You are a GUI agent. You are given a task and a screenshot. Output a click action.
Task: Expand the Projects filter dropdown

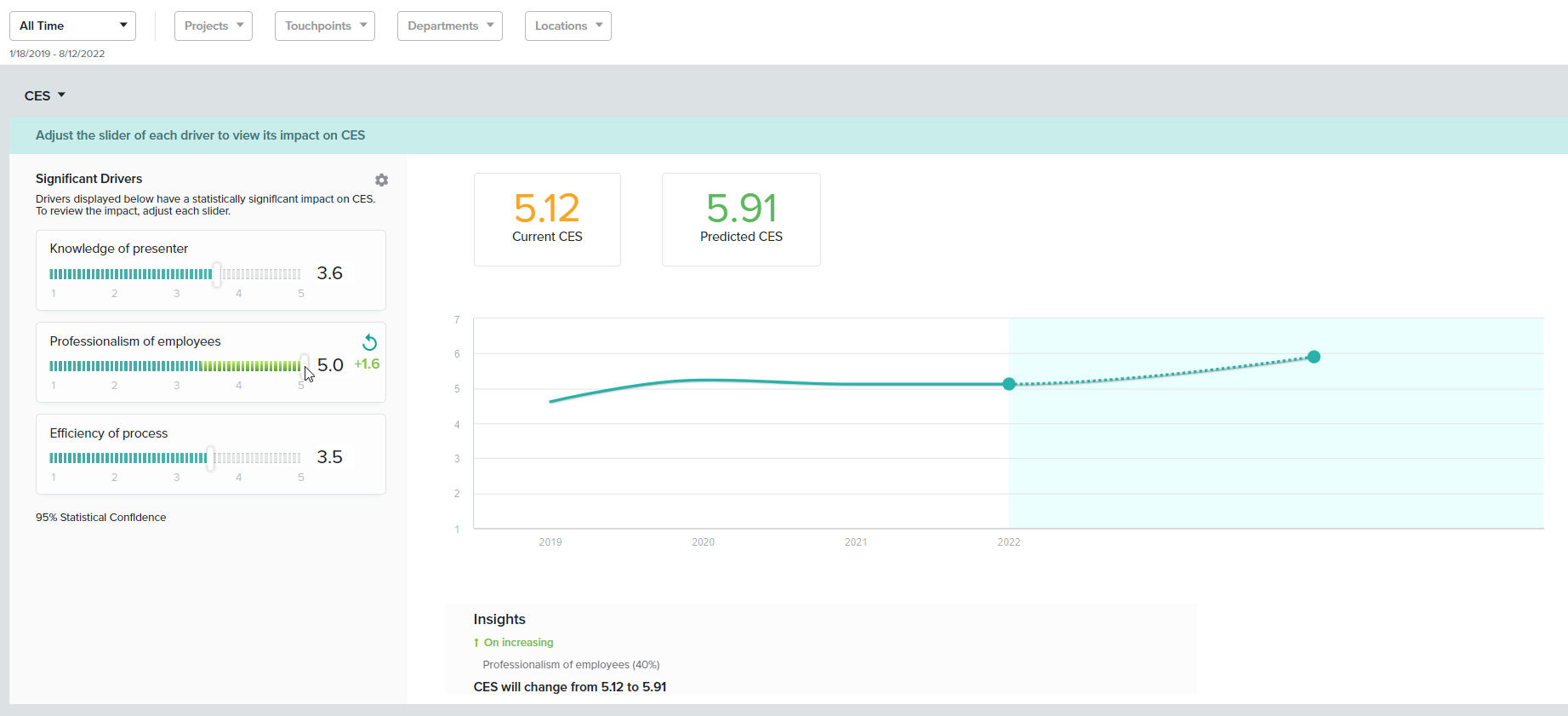(x=214, y=26)
